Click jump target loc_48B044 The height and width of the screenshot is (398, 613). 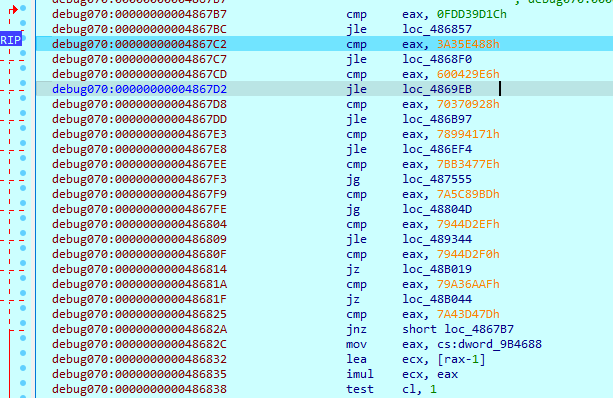[x=437, y=299]
